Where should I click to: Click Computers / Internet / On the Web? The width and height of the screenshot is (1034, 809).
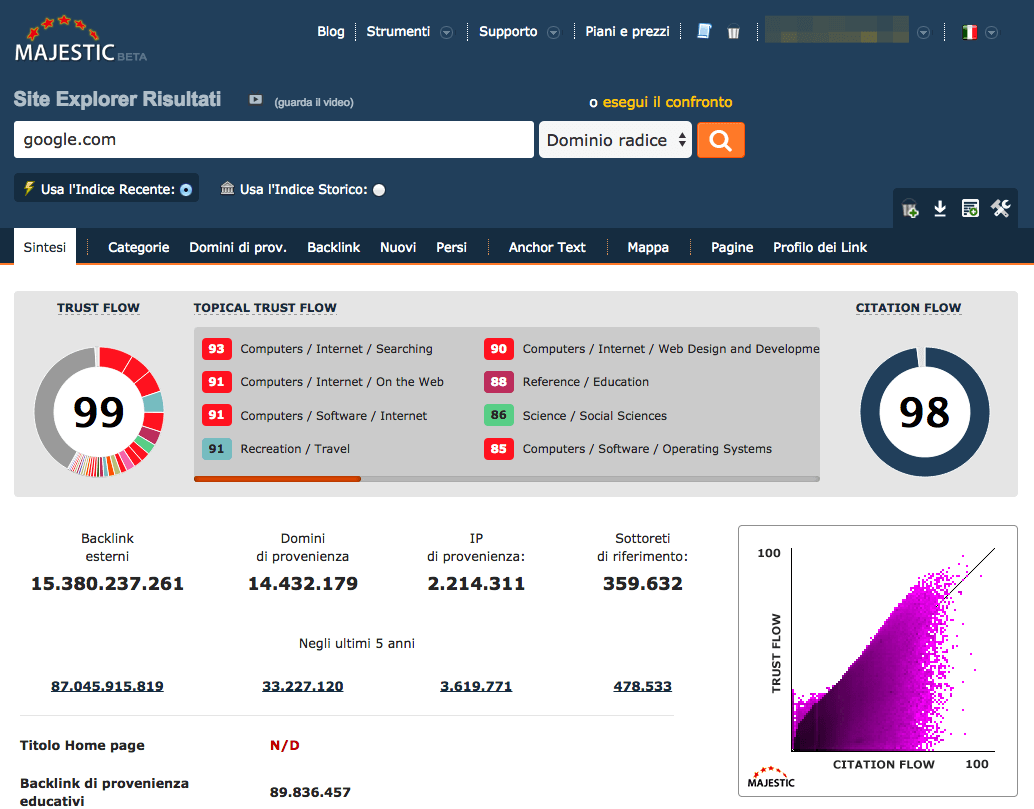click(342, 382)
